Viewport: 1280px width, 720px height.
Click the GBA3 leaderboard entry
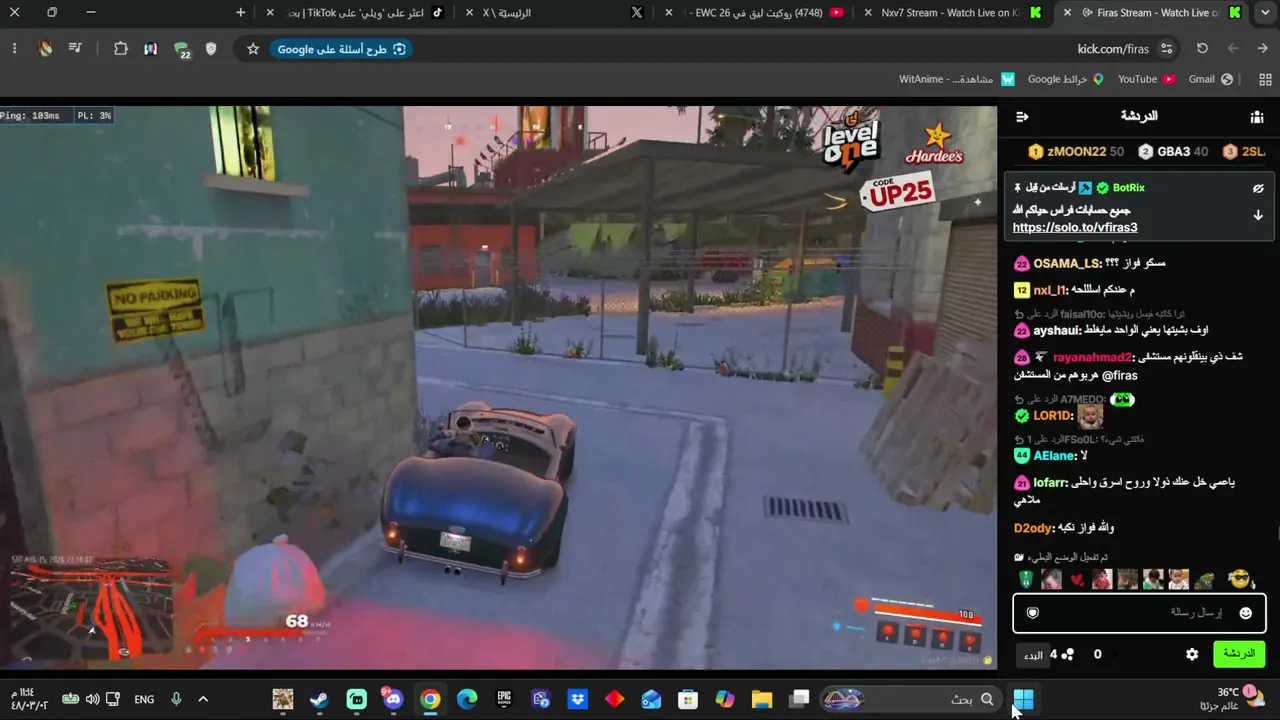[x=1174, y=152]
